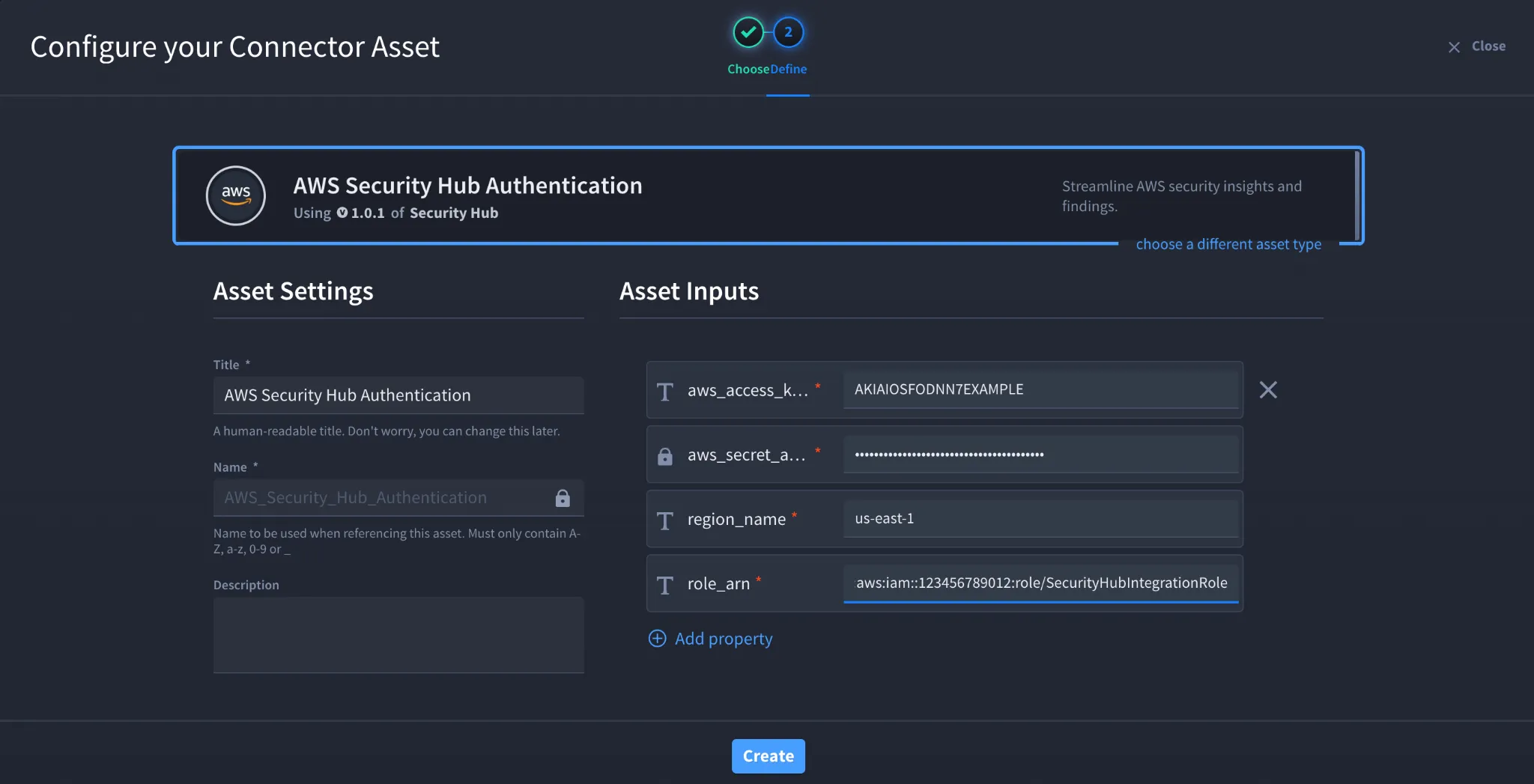Select the Define step label
This screenshot has width=1534, height=784.
[789, 69]
